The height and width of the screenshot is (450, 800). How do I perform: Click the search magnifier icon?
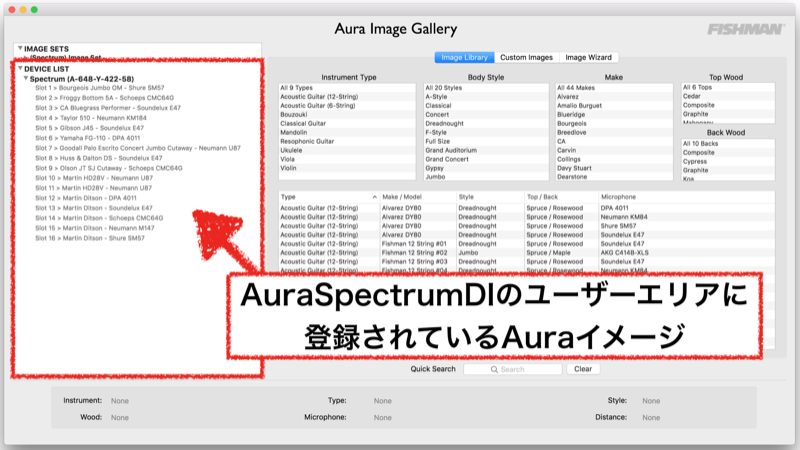point(494,369)
